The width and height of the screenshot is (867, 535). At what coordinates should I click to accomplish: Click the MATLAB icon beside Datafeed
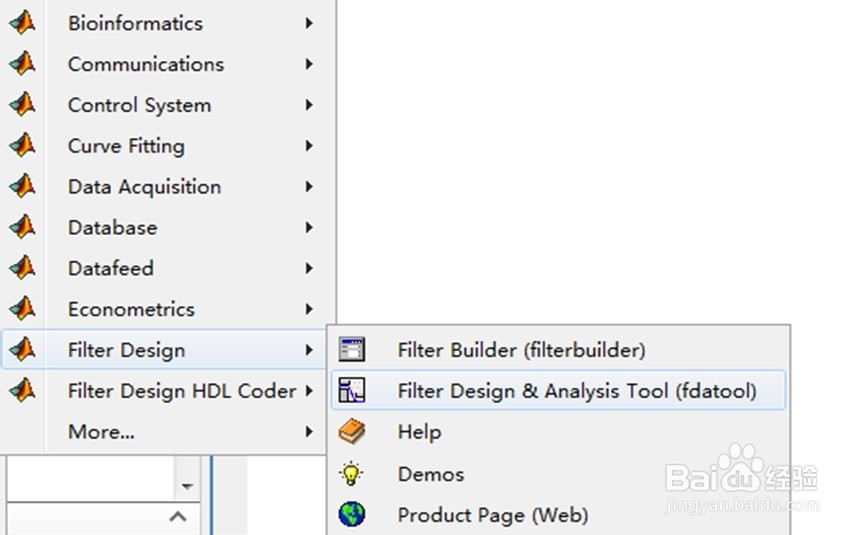(23, 268)
